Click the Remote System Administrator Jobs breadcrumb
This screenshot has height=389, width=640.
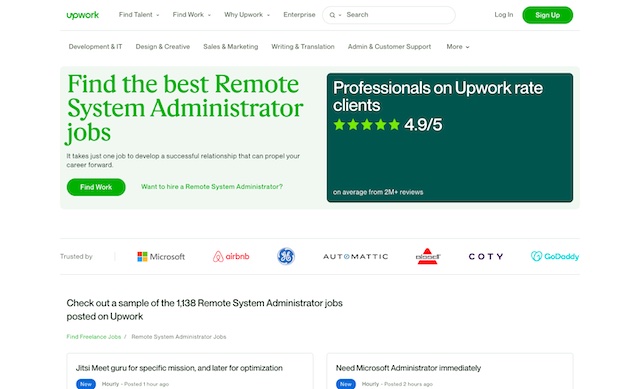point(179,337)
